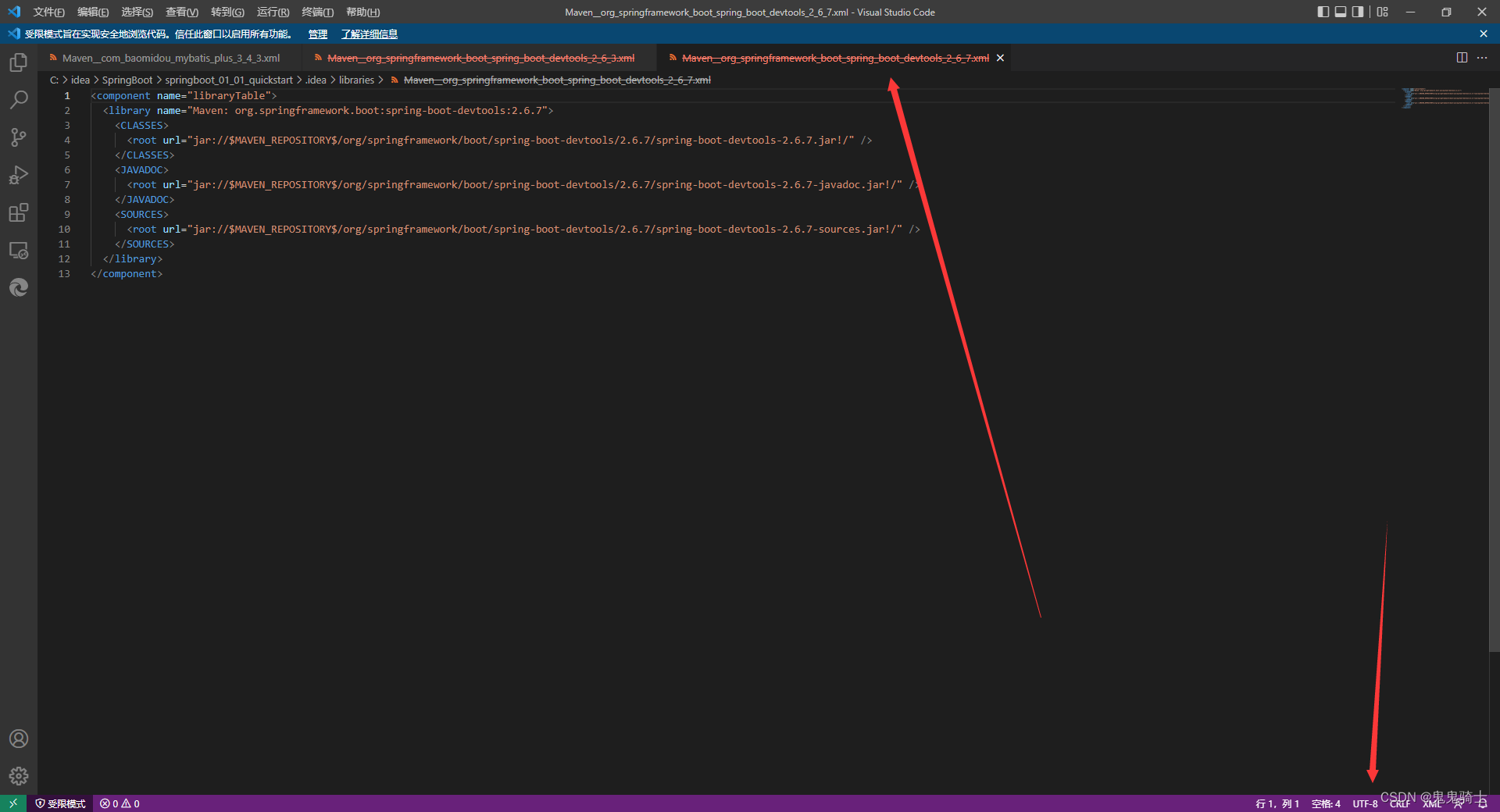
Task: Open the 编辑(E) menu
Action: (93, 12)
